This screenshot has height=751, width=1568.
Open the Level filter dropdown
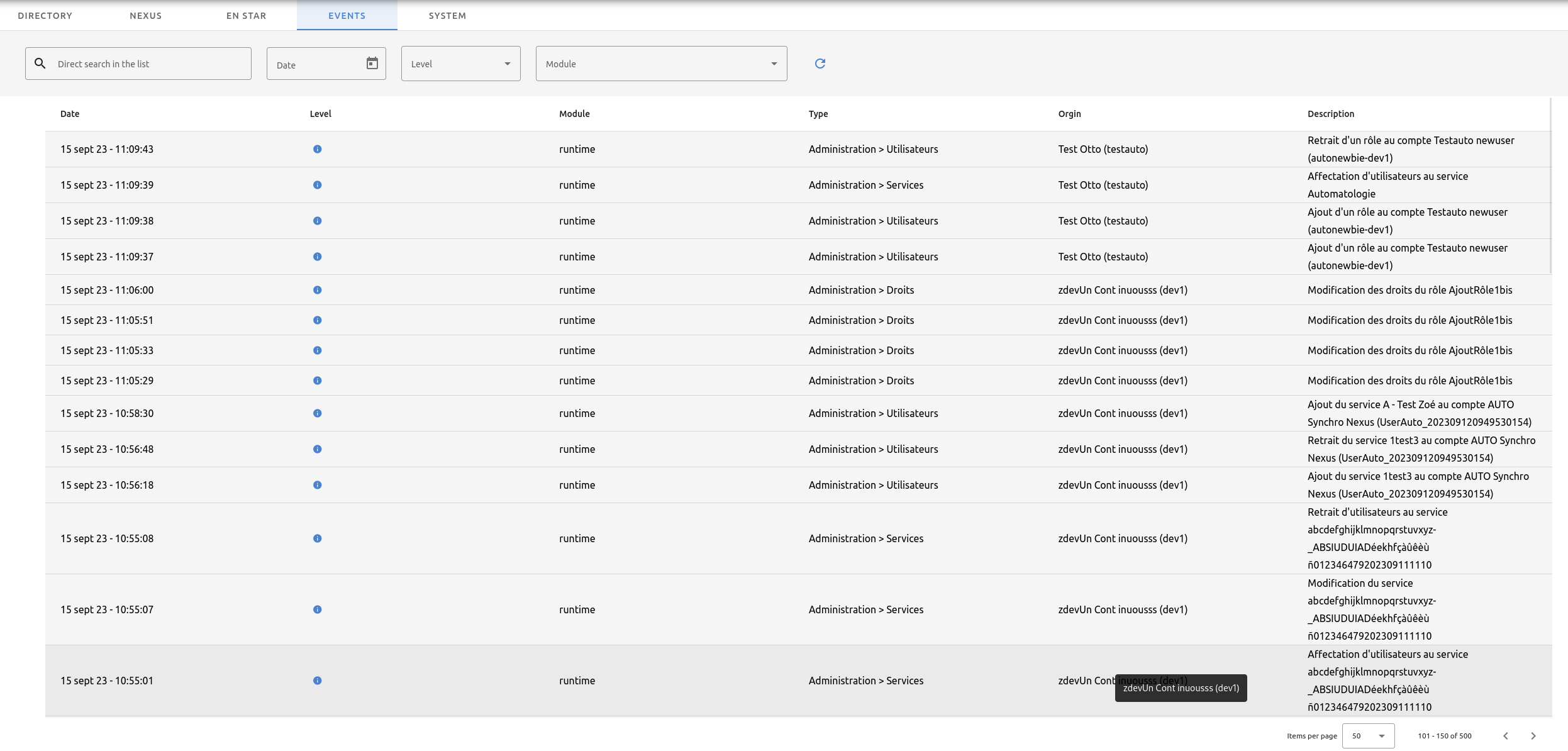click(461, 64)
